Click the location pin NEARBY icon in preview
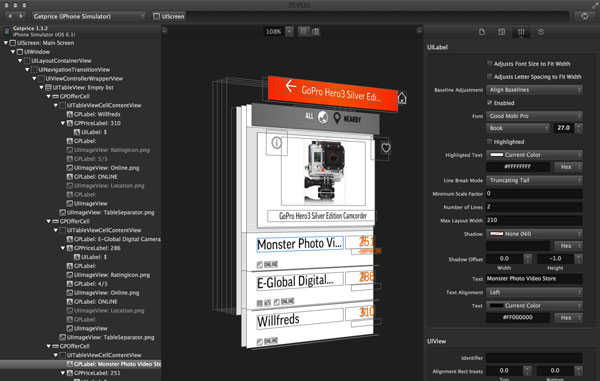Image resolution: width=600 pixels, height=381 pixels. click(337, 118)
